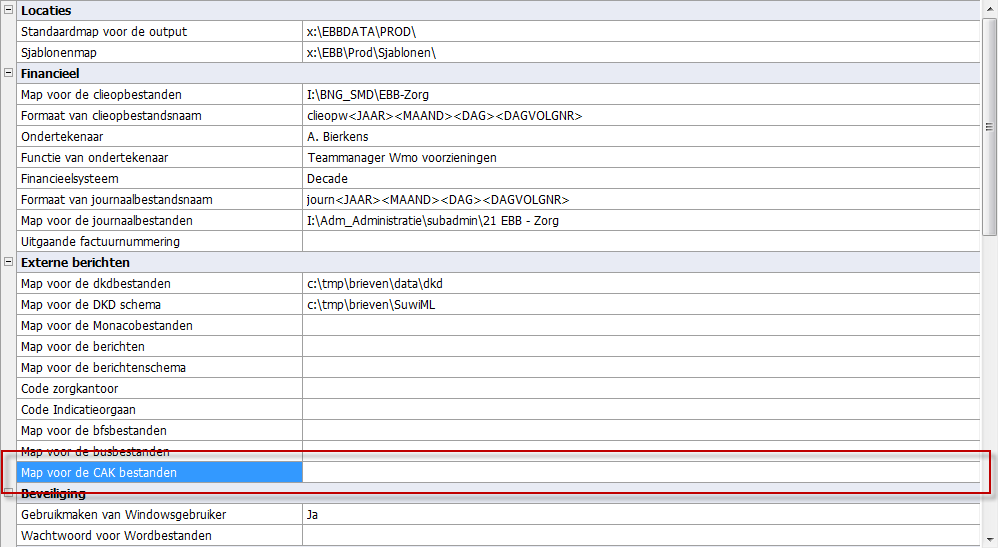The image size is (998, 548).
Task: Edit the Formaat van clieopbestandsnaam value
Action: (640, 116)
